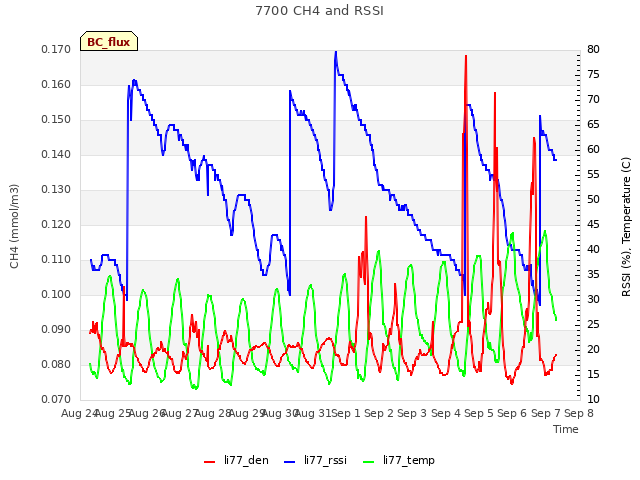This screenshot has height=480, width=640.
Task: Click the chart title 7700 CH4 and RSSI
Action: coord(320,11)
